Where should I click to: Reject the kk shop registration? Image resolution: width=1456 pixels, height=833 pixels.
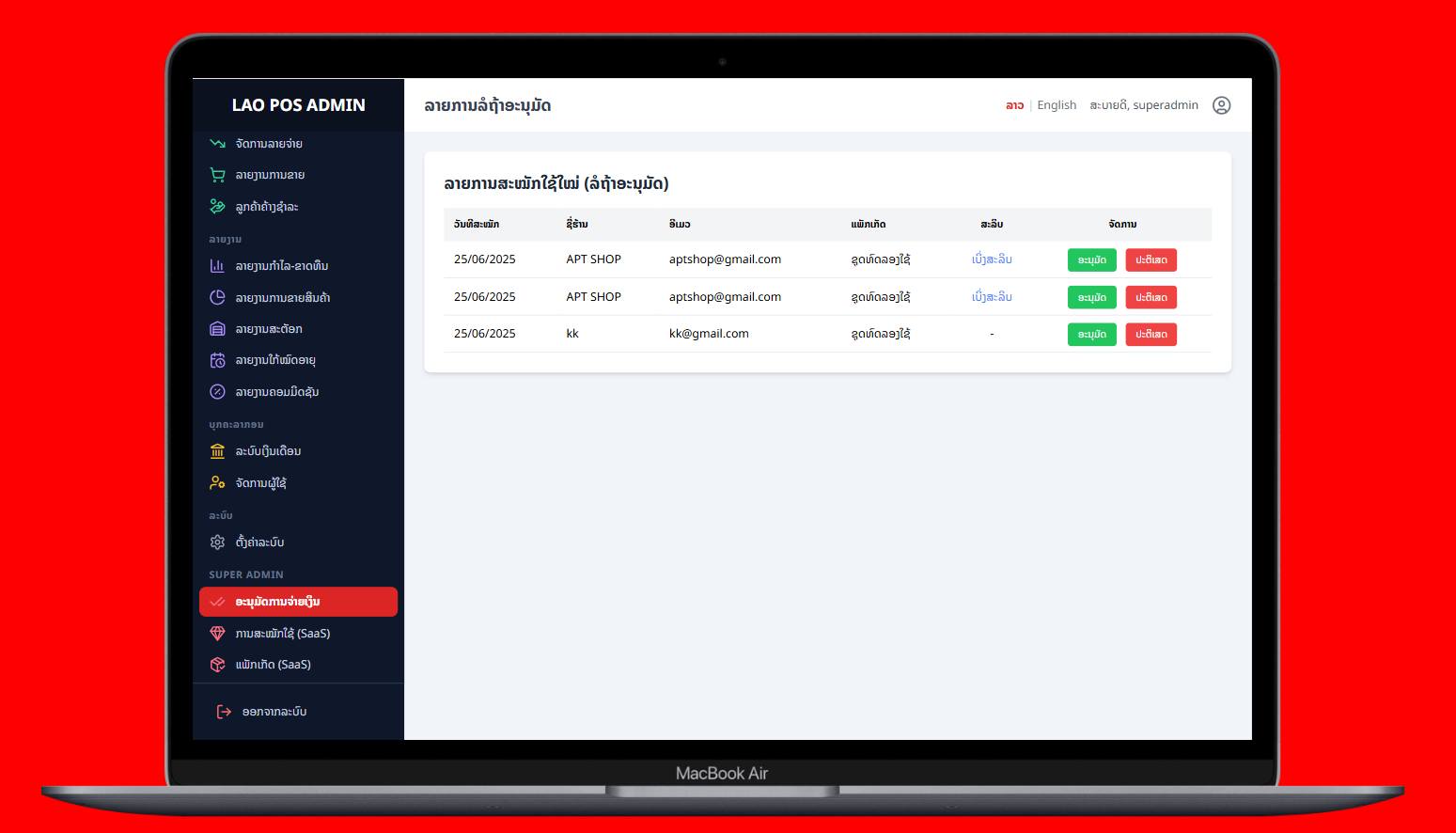tap(1151, 335)
